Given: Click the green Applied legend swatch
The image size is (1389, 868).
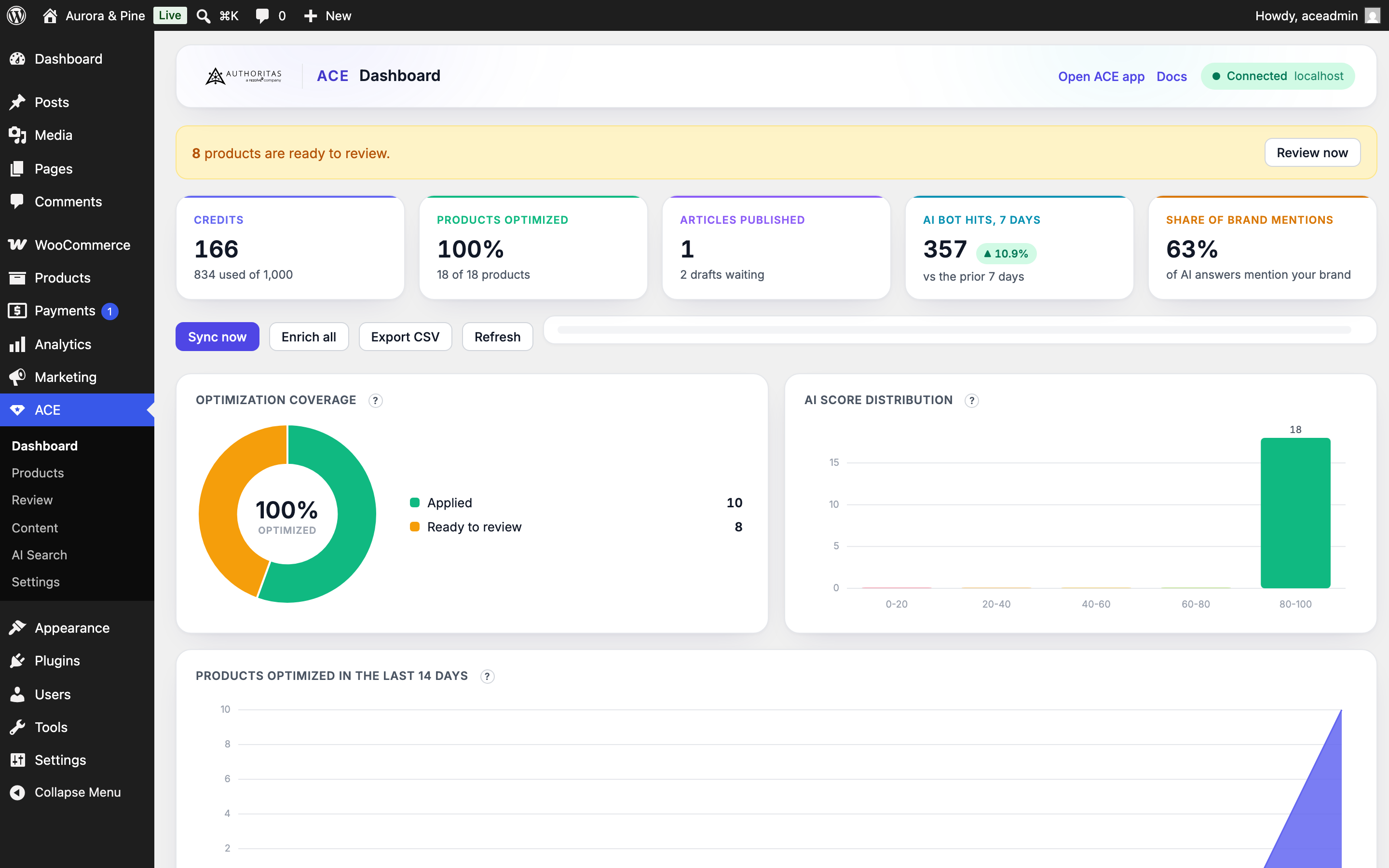Looking at the screenshot, I should click(x=414, y=502).
